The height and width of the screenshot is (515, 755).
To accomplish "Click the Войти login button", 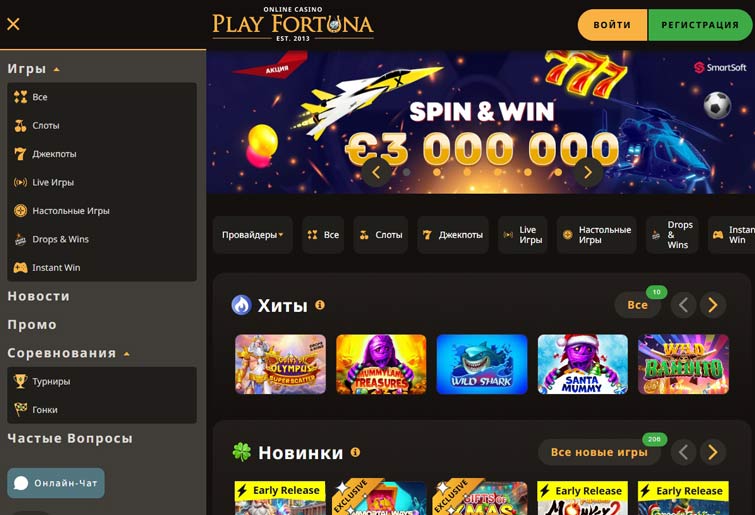I will 612,25.
